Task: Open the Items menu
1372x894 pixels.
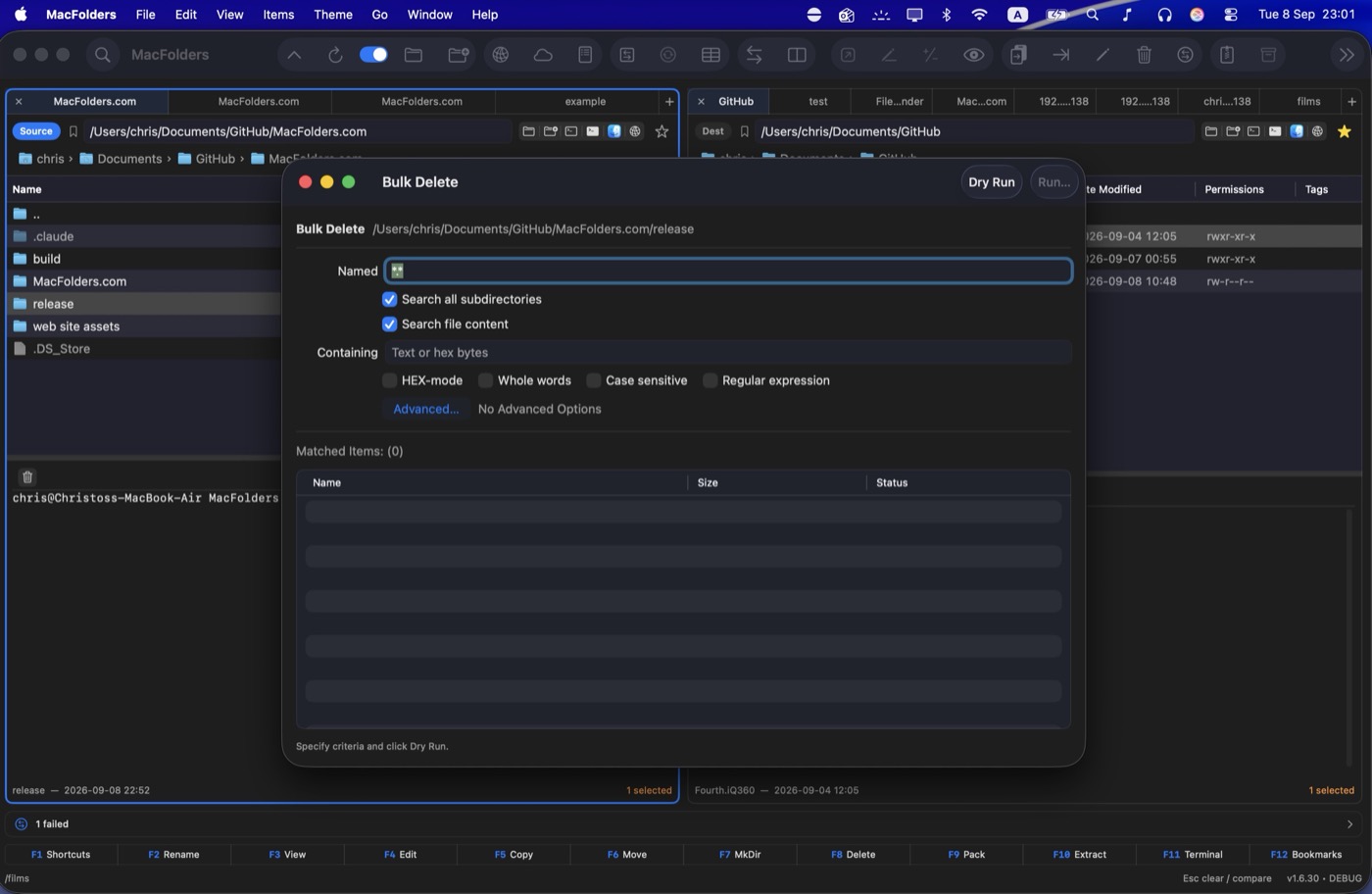Action: [278, 15]
